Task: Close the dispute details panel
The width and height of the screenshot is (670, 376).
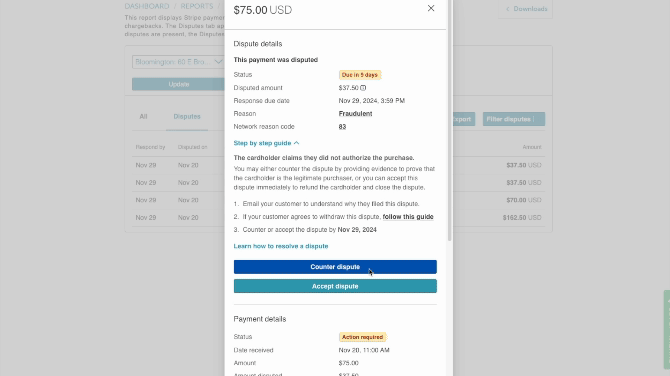Action: [431, 8]
